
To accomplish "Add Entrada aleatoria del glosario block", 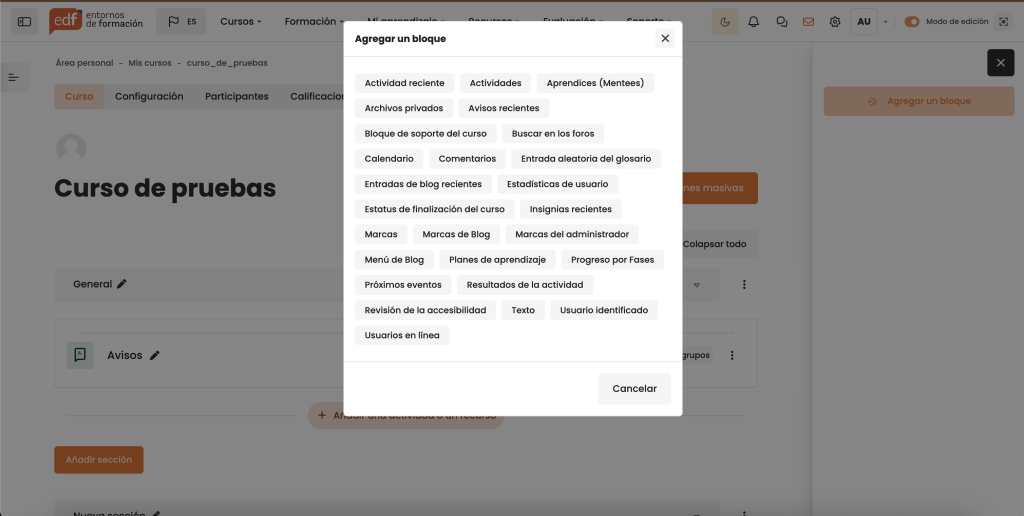I will click(586, 159).
